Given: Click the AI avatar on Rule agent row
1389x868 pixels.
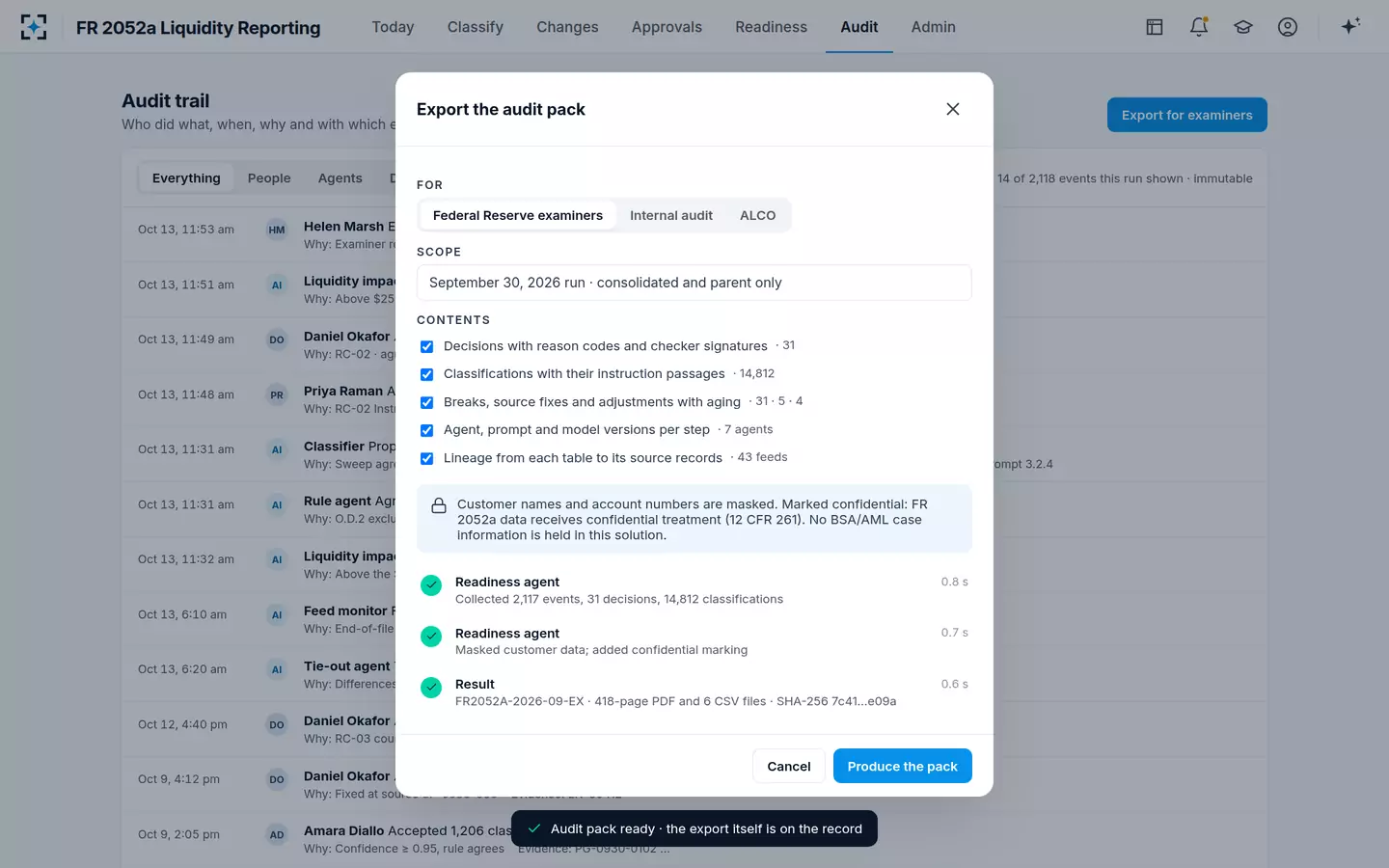Looking at the screenshot, I should point(277,504).
